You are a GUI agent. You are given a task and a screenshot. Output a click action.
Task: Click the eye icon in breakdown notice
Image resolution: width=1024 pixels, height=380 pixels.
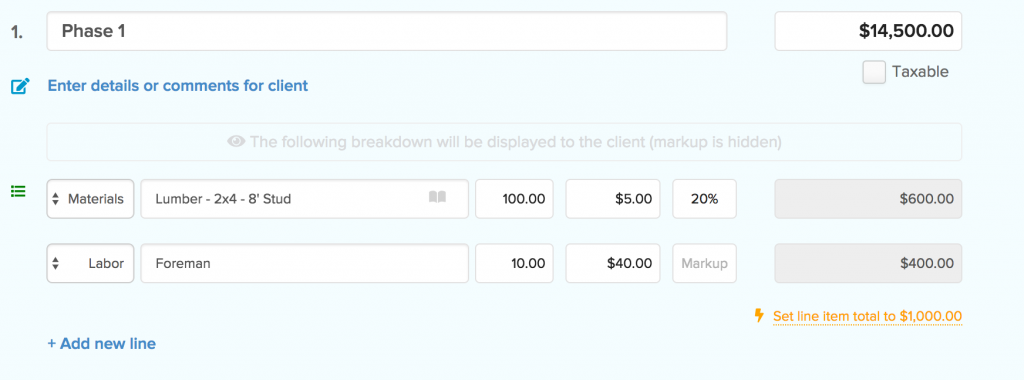click(236, 142)
